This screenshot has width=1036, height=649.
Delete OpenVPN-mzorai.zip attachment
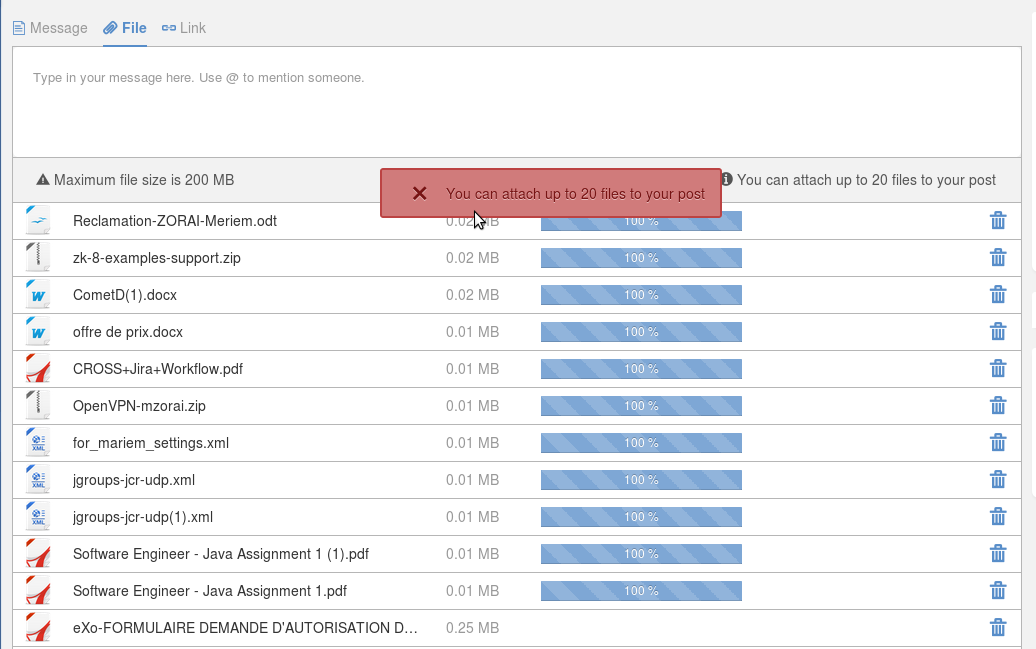click(998, 406)
